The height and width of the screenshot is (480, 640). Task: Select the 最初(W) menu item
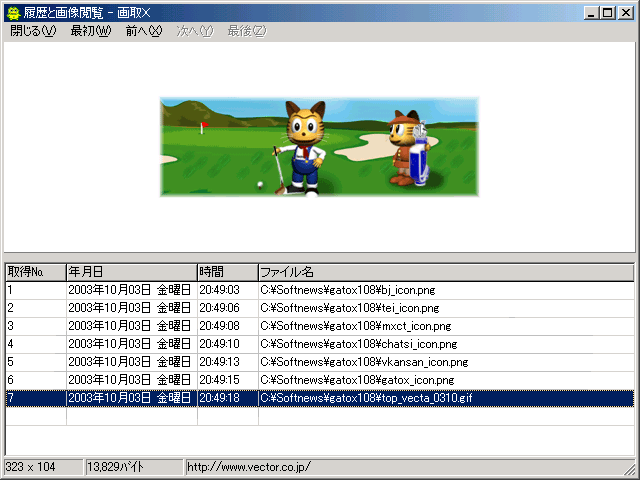point(91,31)
